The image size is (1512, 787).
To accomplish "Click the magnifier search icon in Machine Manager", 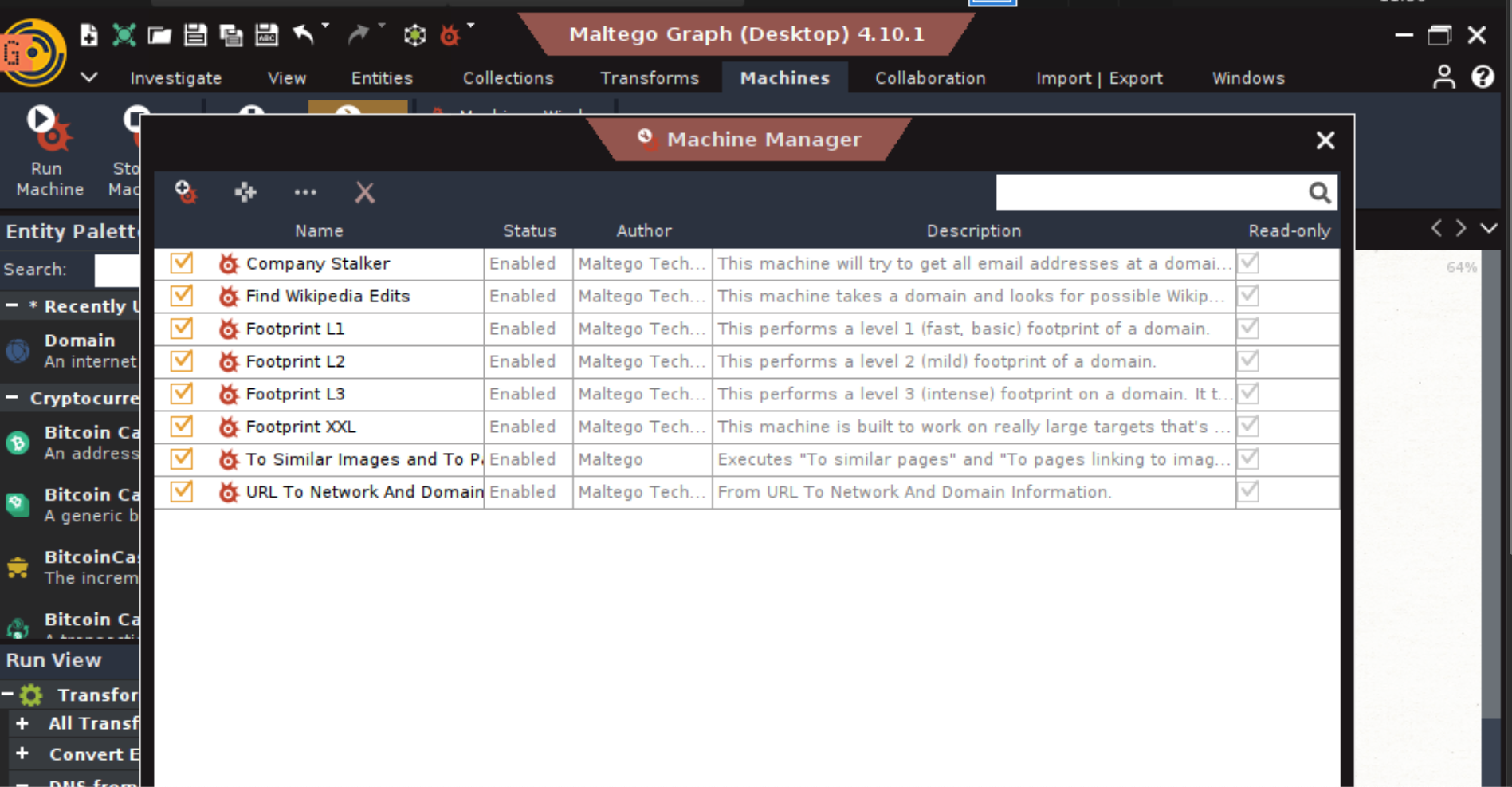I will coord(1319,192).
